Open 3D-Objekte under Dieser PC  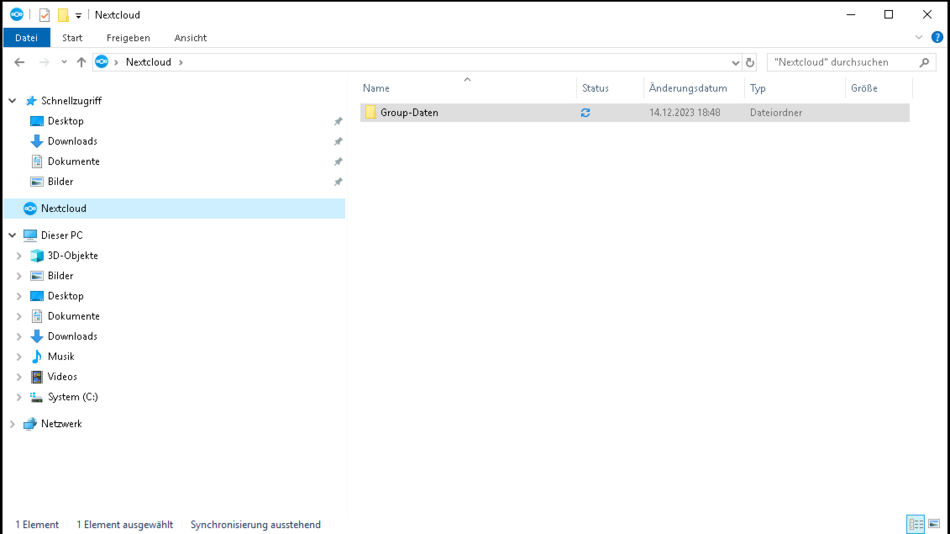tap(73, 256)
